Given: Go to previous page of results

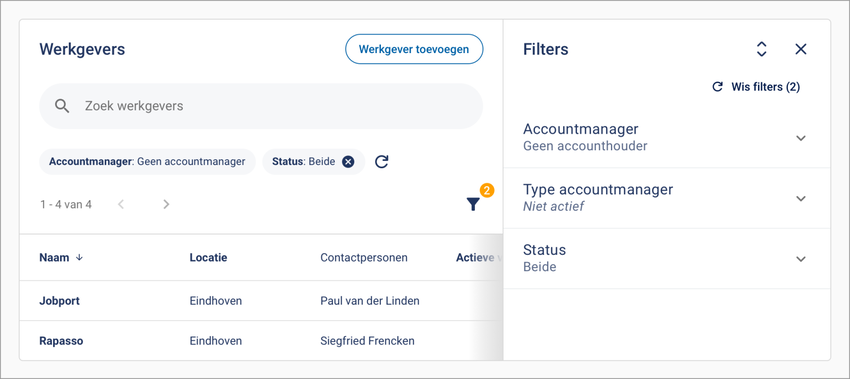Looking at the screenshot, I should click(121, 204).
